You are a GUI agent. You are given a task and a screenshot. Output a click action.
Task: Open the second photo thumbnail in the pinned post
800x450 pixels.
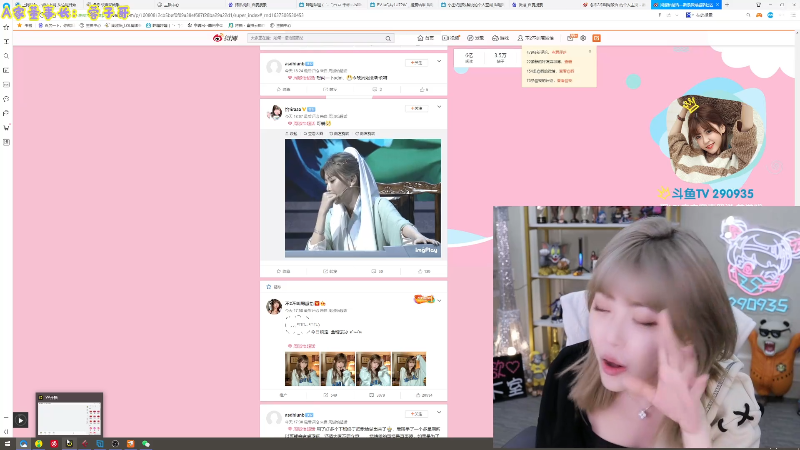click(x=338, y=369)
